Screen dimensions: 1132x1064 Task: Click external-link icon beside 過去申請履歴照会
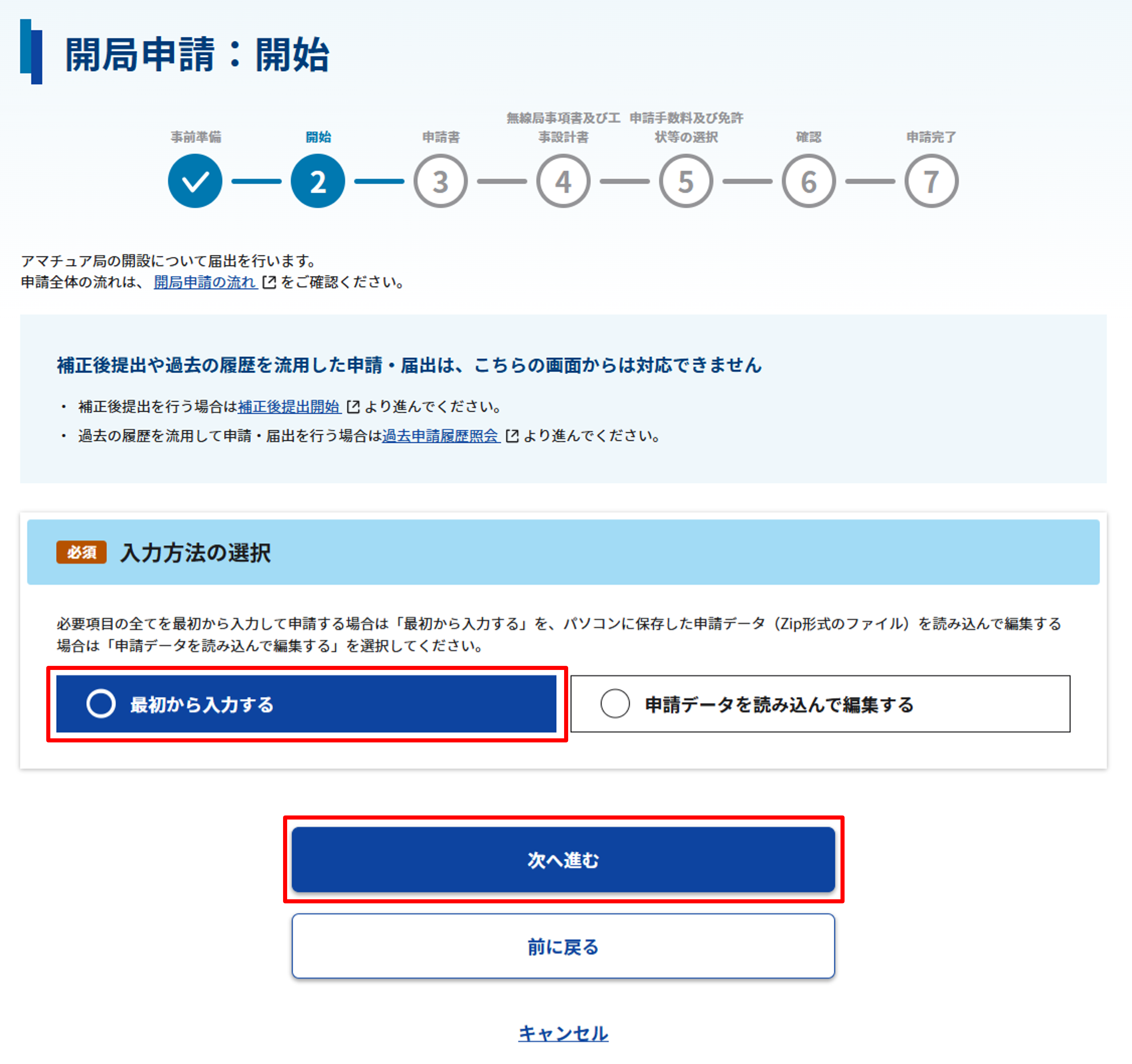(512, 436)
